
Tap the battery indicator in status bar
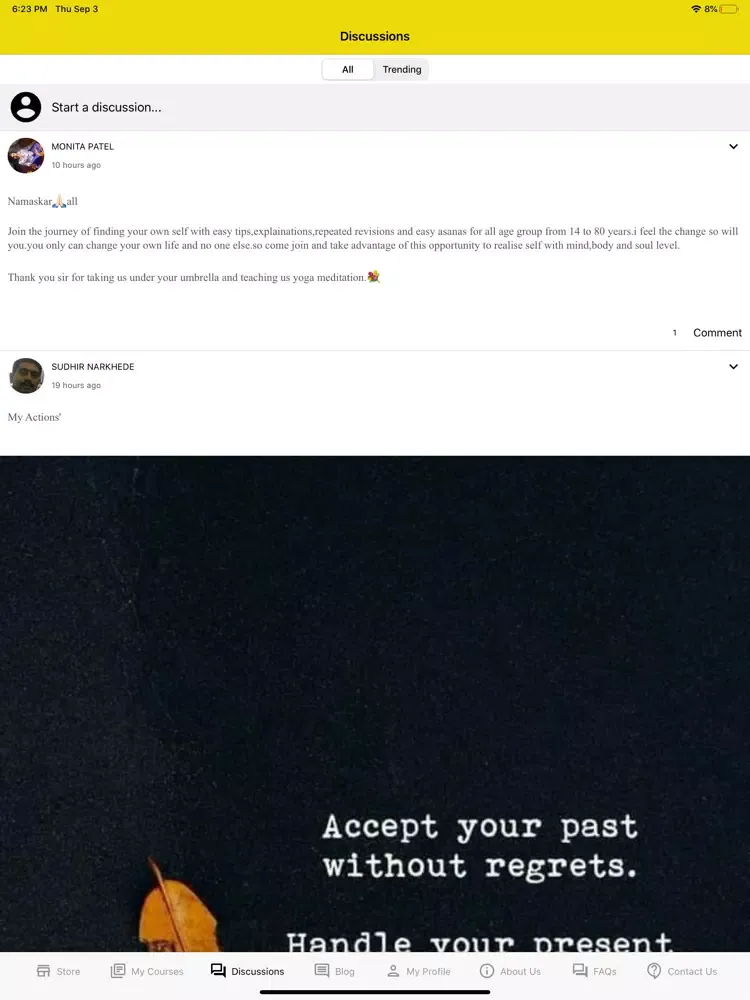pos(729,9)
